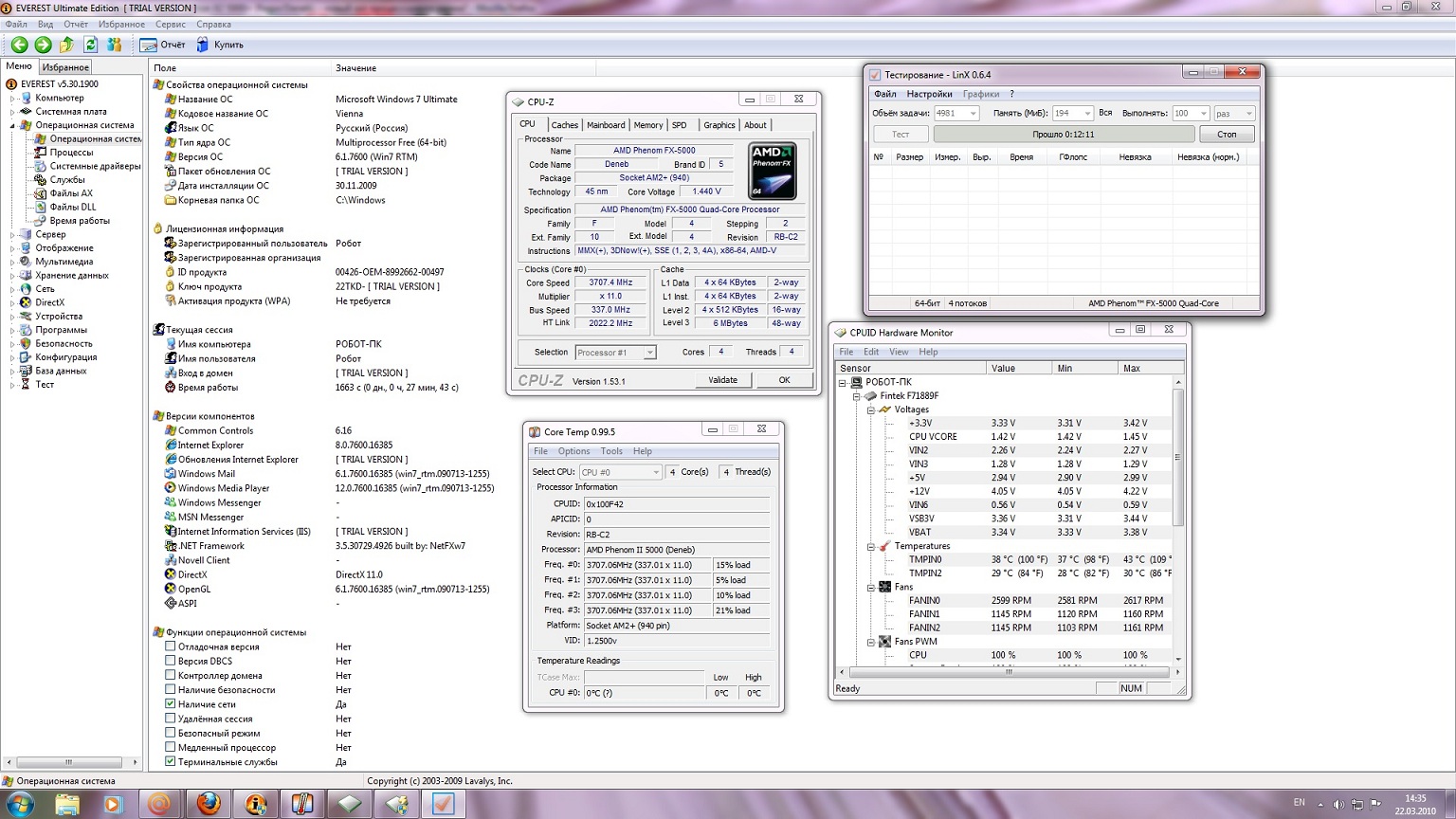Click the Стоп button in LinX
The width and height of the screenshot is (1456, 819).
(1227, 135)
